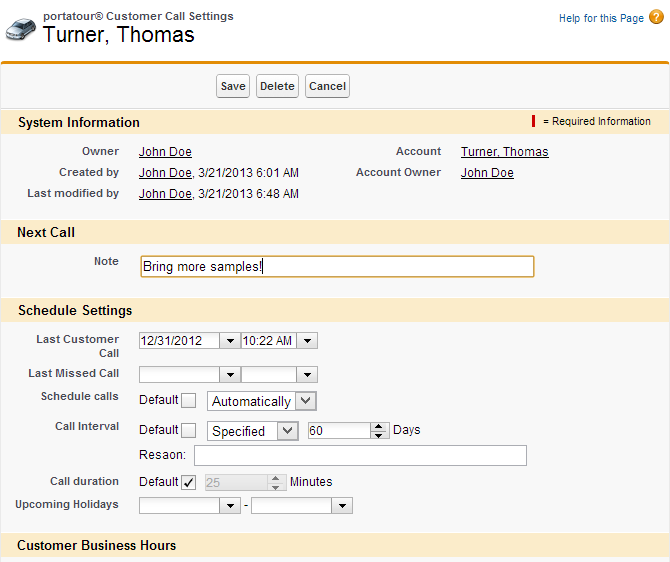Click the orange help question mark icon

(656, 18)
